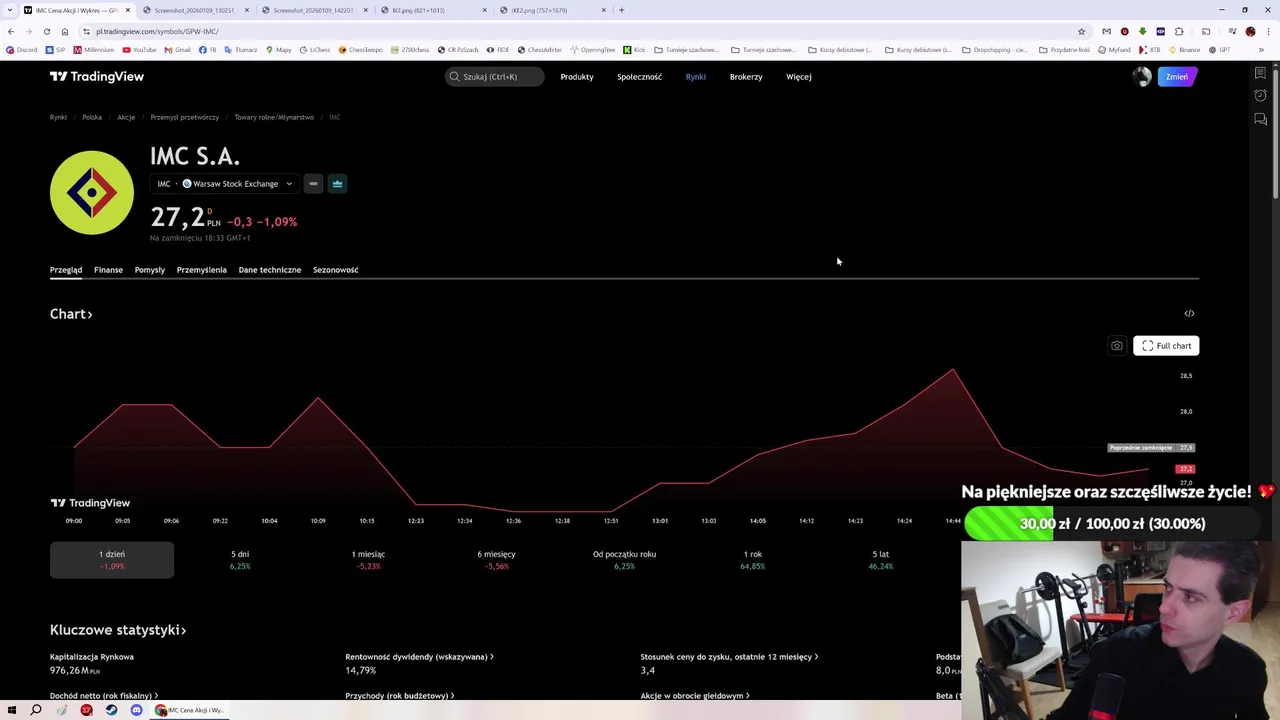Select the 1 dzień time range

tap(112, 560)
